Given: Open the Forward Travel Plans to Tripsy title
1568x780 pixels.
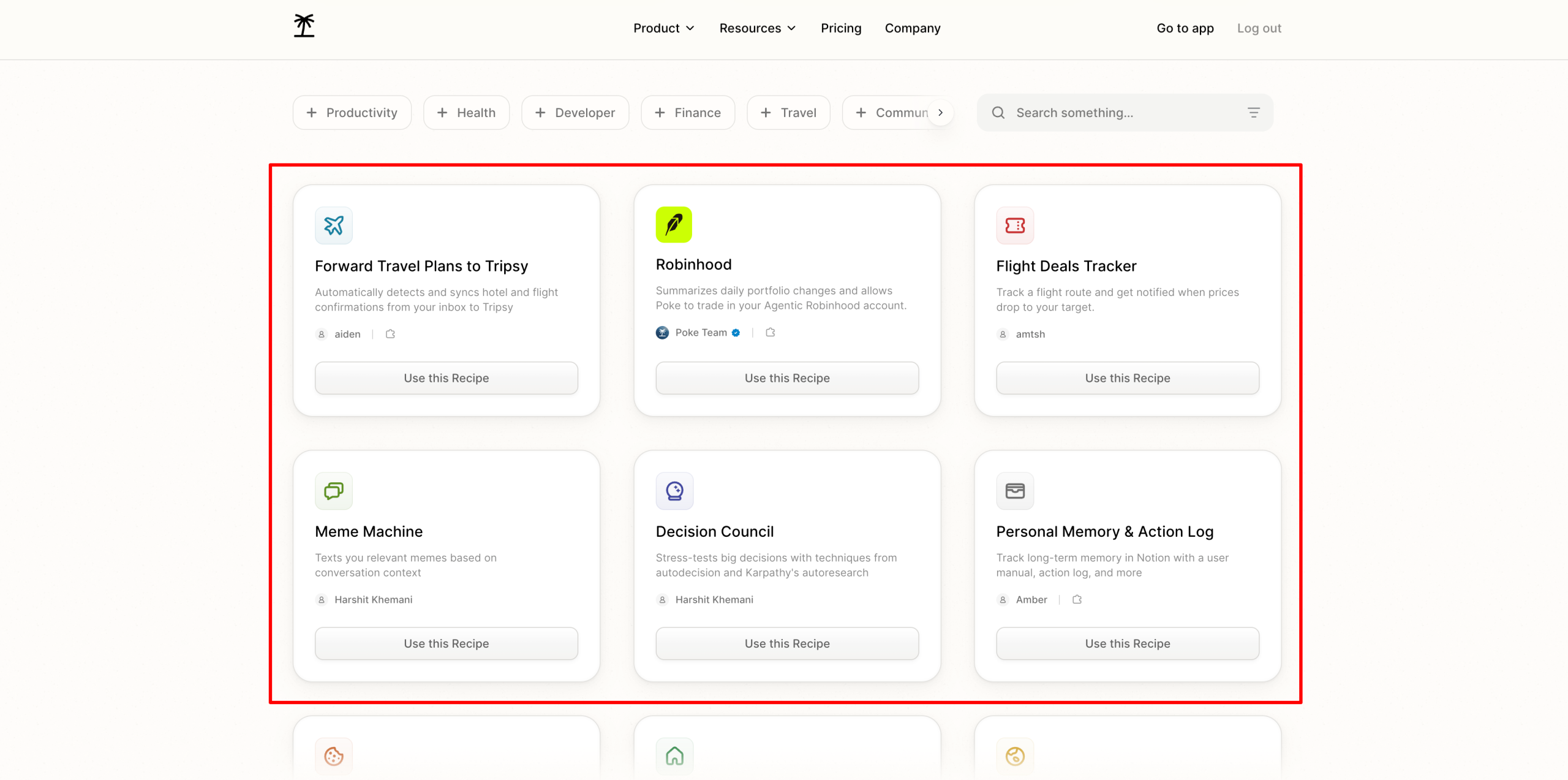Looking at the screenshot, I should click(x=421, y=266).
